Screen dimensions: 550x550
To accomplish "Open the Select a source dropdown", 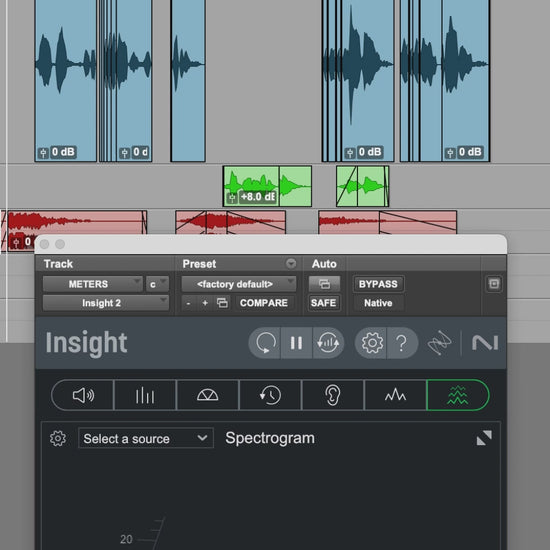I will point(146,438).
